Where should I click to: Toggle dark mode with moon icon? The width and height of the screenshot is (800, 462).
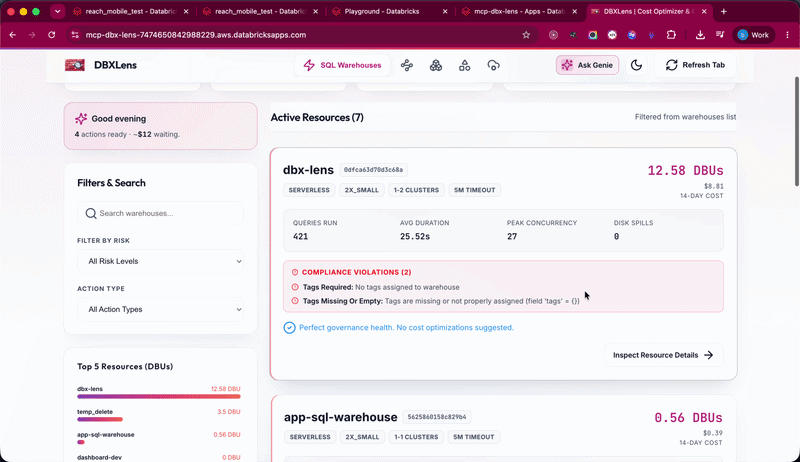coord(636,65)
